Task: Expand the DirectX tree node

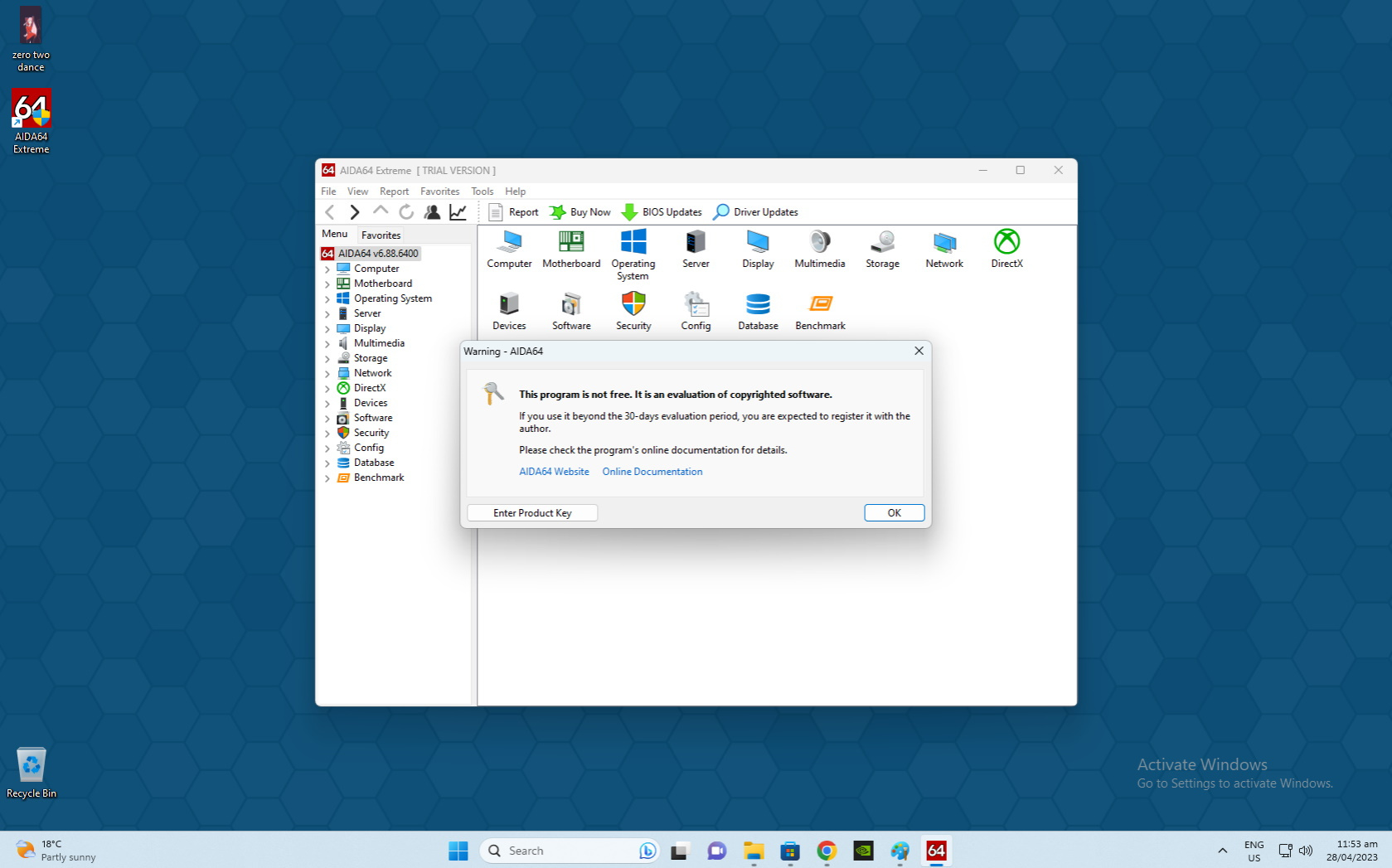Action: click(x=327, y=389)
